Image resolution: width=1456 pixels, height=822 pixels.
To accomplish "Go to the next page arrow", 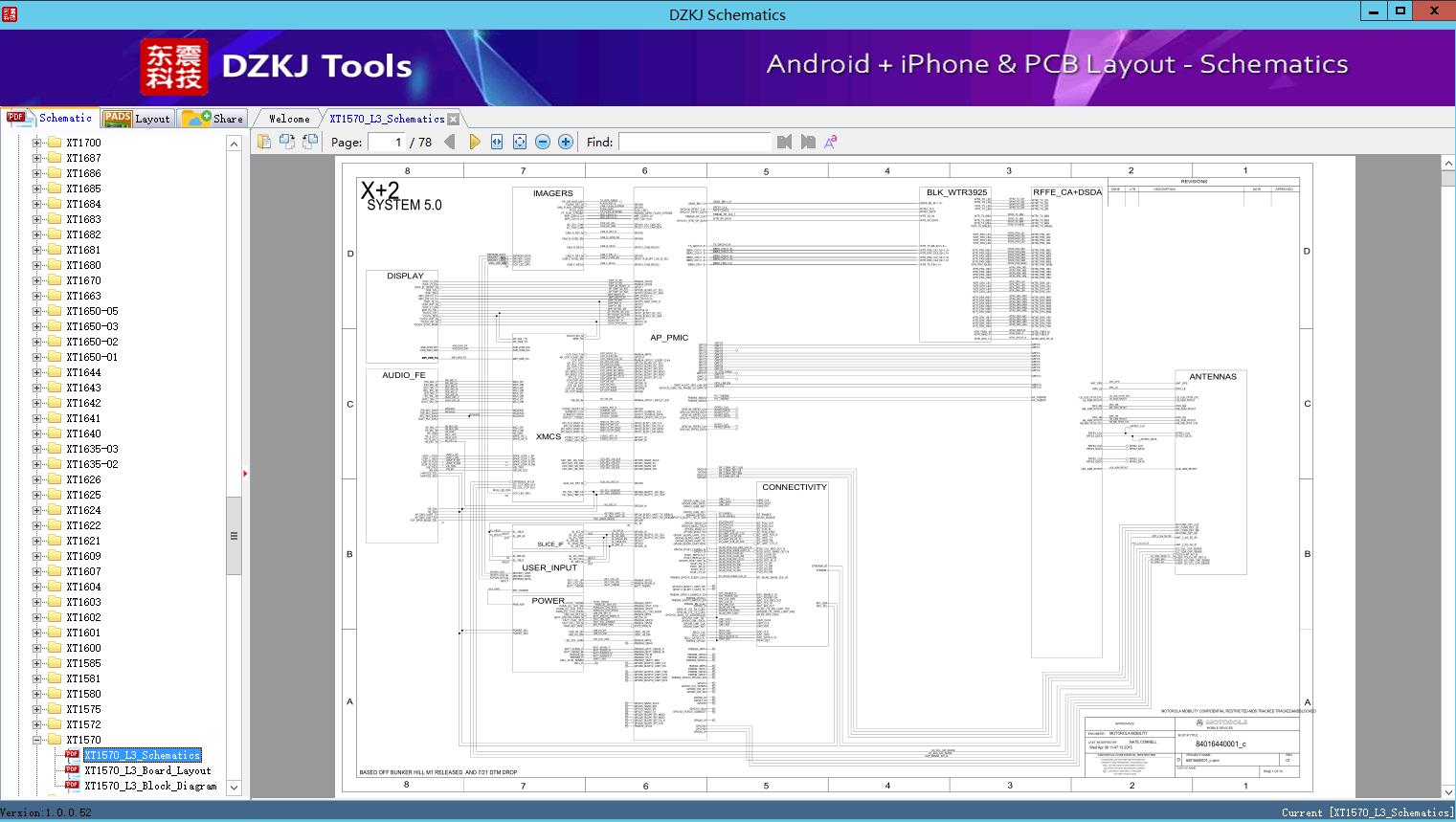I will click(x=474, y=142).
